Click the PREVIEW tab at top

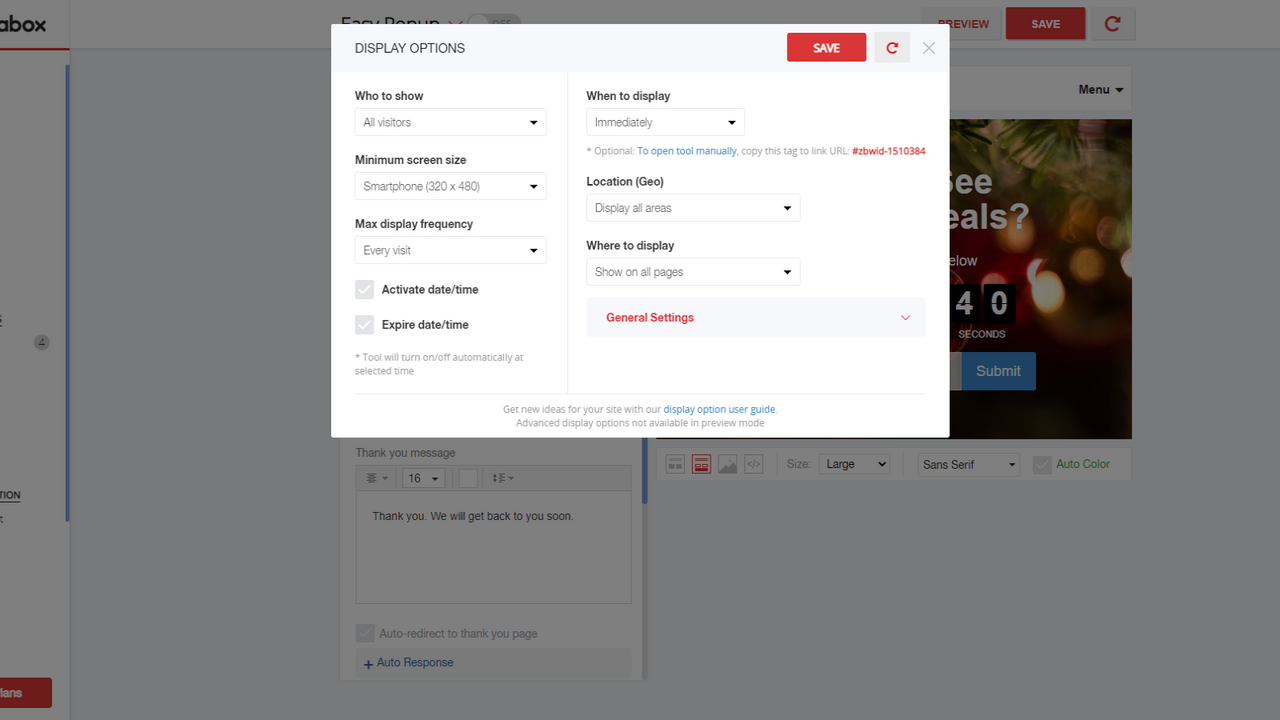pos(961,23)
